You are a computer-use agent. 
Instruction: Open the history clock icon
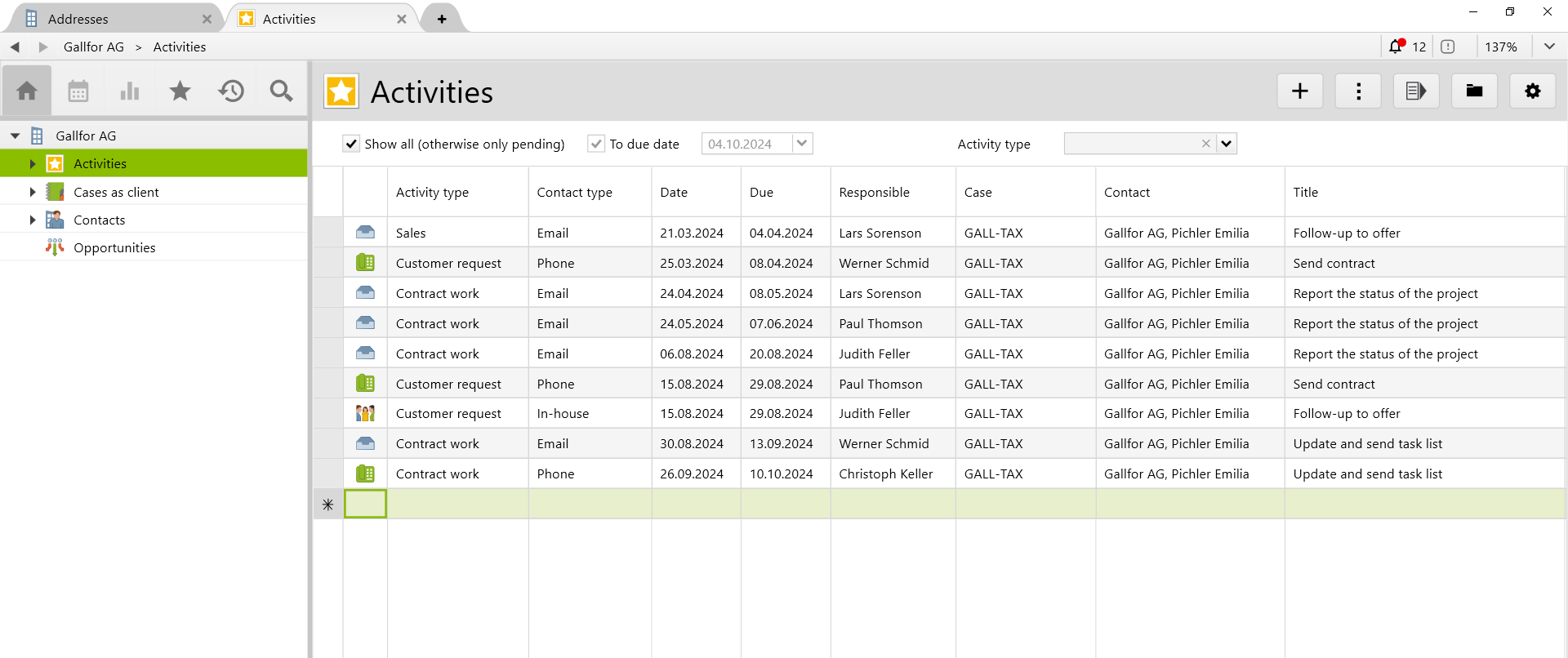coord(231,91)
